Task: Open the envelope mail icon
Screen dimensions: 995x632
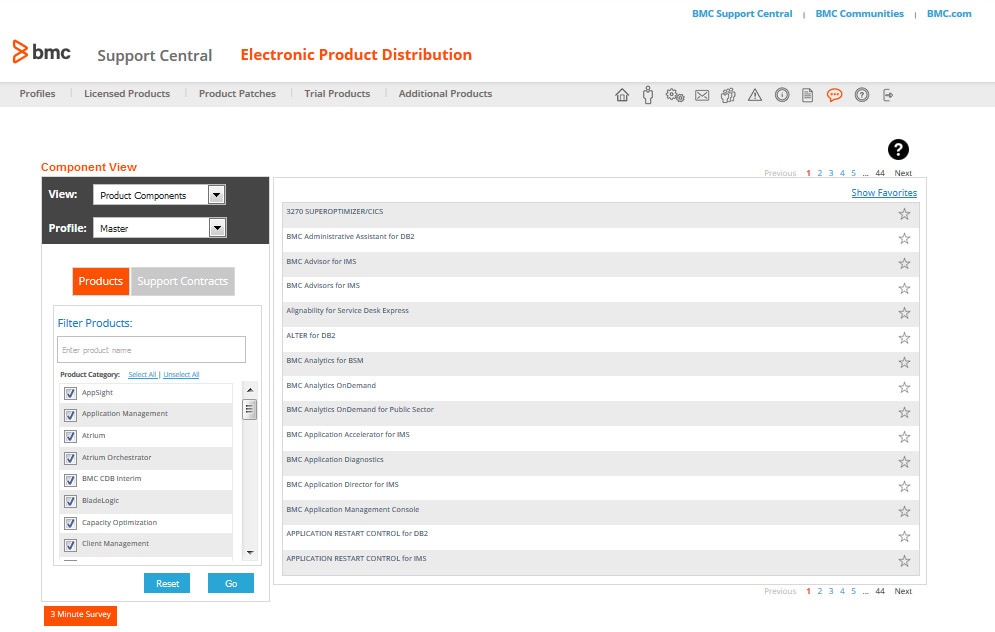Action: pos(702,95)
